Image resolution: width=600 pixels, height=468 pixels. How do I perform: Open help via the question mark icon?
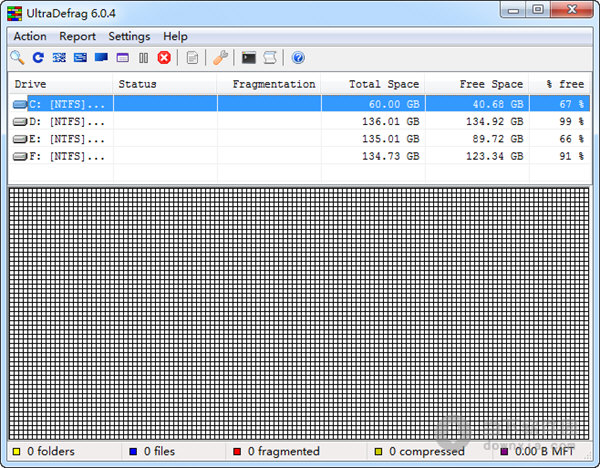298,58
